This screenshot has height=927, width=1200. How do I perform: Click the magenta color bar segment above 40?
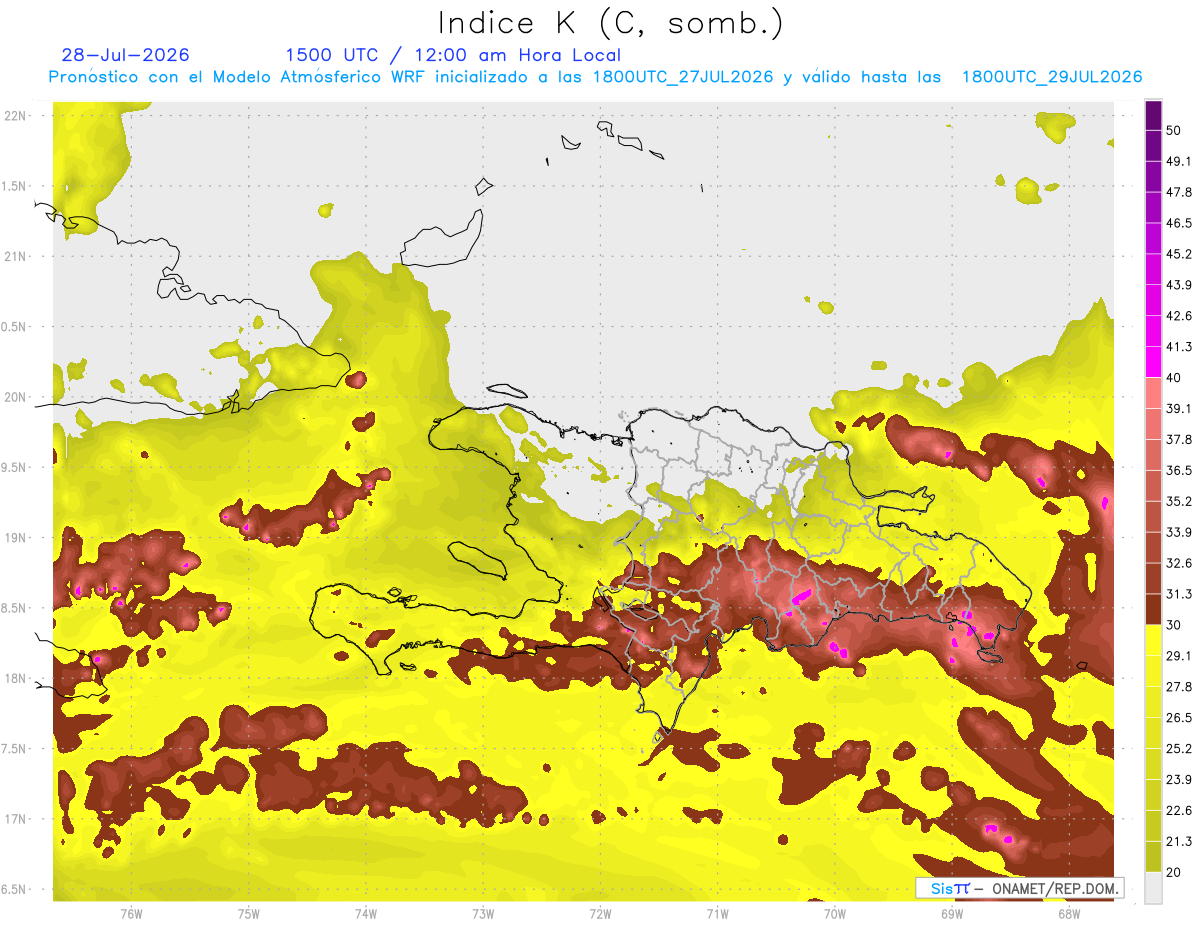coord(1153,362)
